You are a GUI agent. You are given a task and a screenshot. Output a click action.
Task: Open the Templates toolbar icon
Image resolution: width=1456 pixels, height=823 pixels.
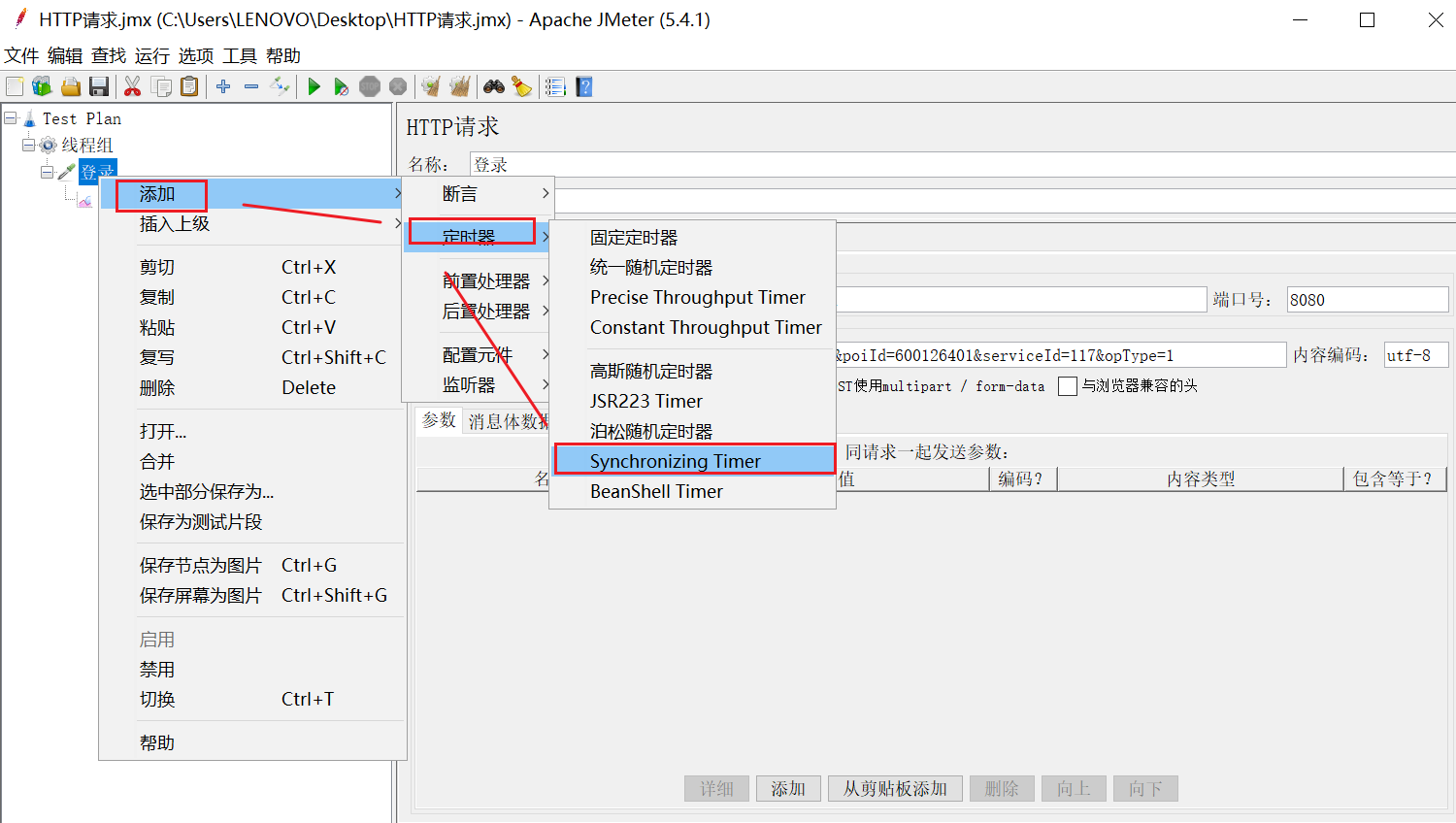(42, 86)
